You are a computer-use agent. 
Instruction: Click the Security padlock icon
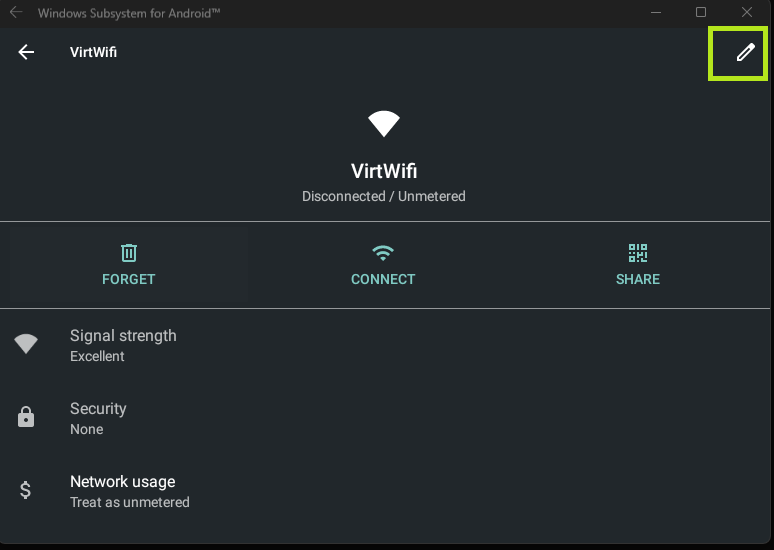point(26,418)
